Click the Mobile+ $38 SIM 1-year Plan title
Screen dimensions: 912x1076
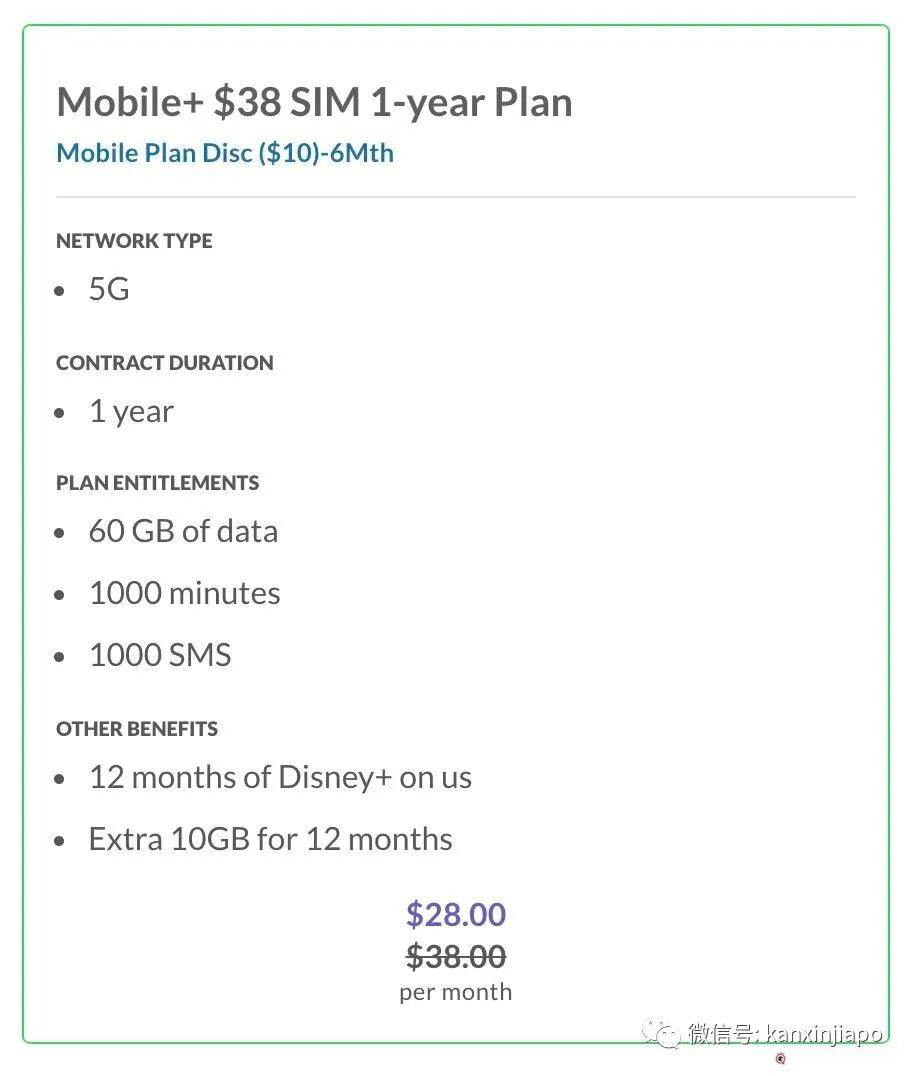pos(314,102)
